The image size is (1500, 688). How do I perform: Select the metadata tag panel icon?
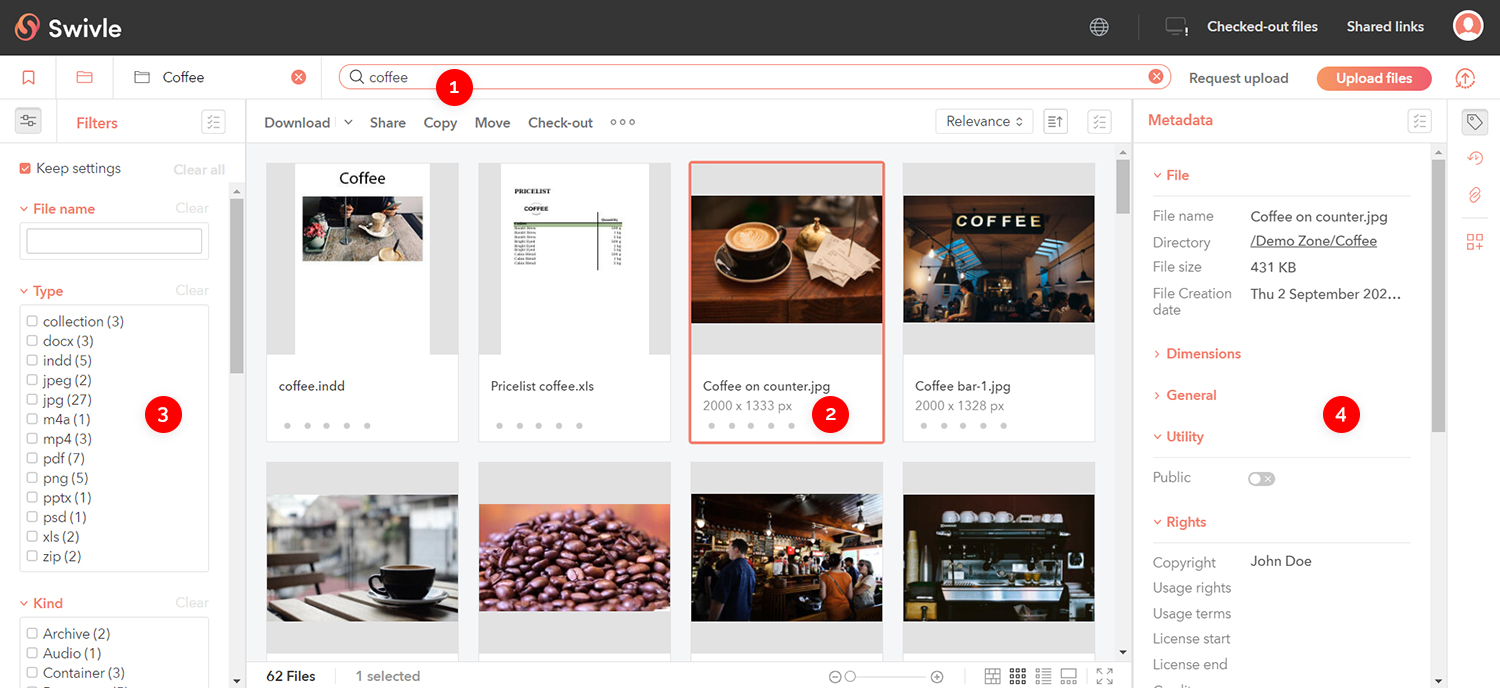click(x=1474, y=122)
